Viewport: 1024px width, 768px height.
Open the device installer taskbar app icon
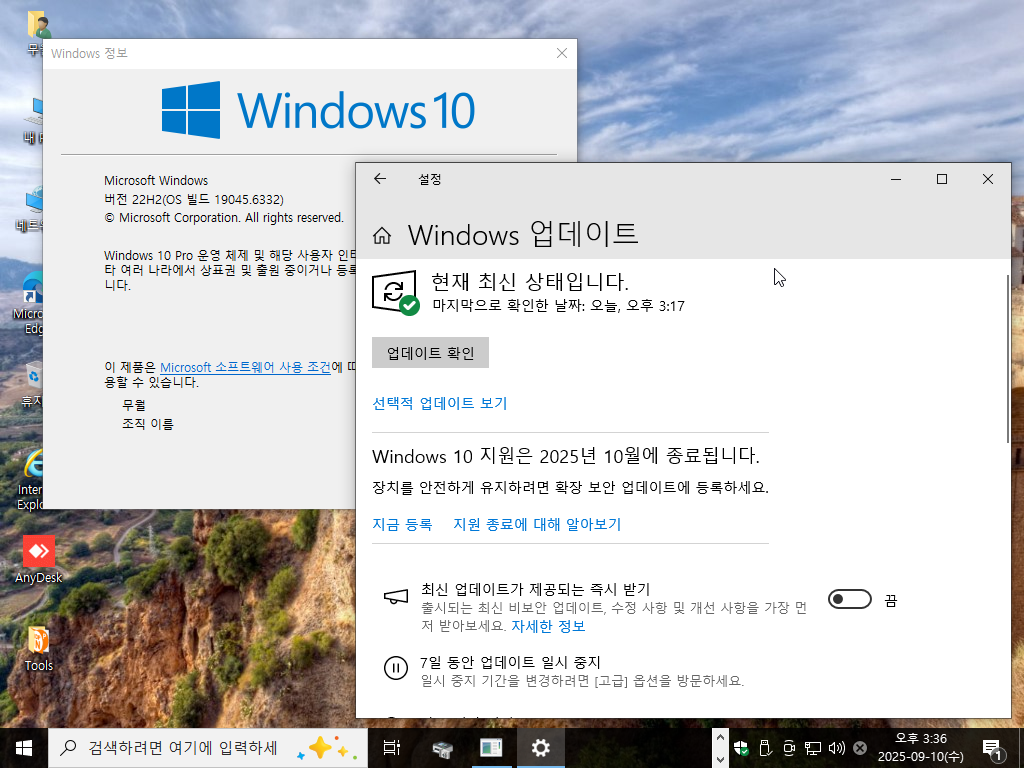(x=442, y=748)
